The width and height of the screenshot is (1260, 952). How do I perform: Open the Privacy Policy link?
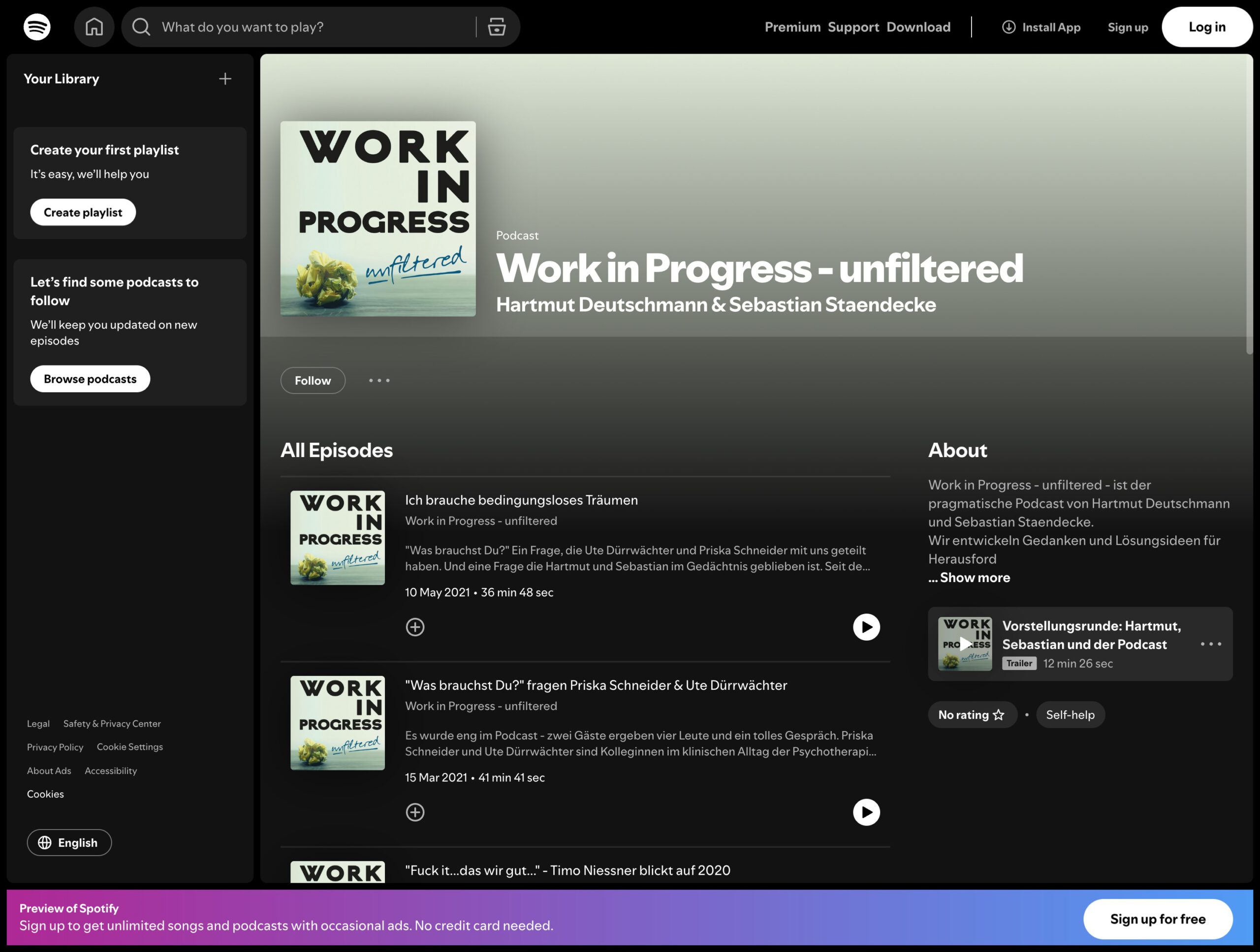click(x=55, y=747)
